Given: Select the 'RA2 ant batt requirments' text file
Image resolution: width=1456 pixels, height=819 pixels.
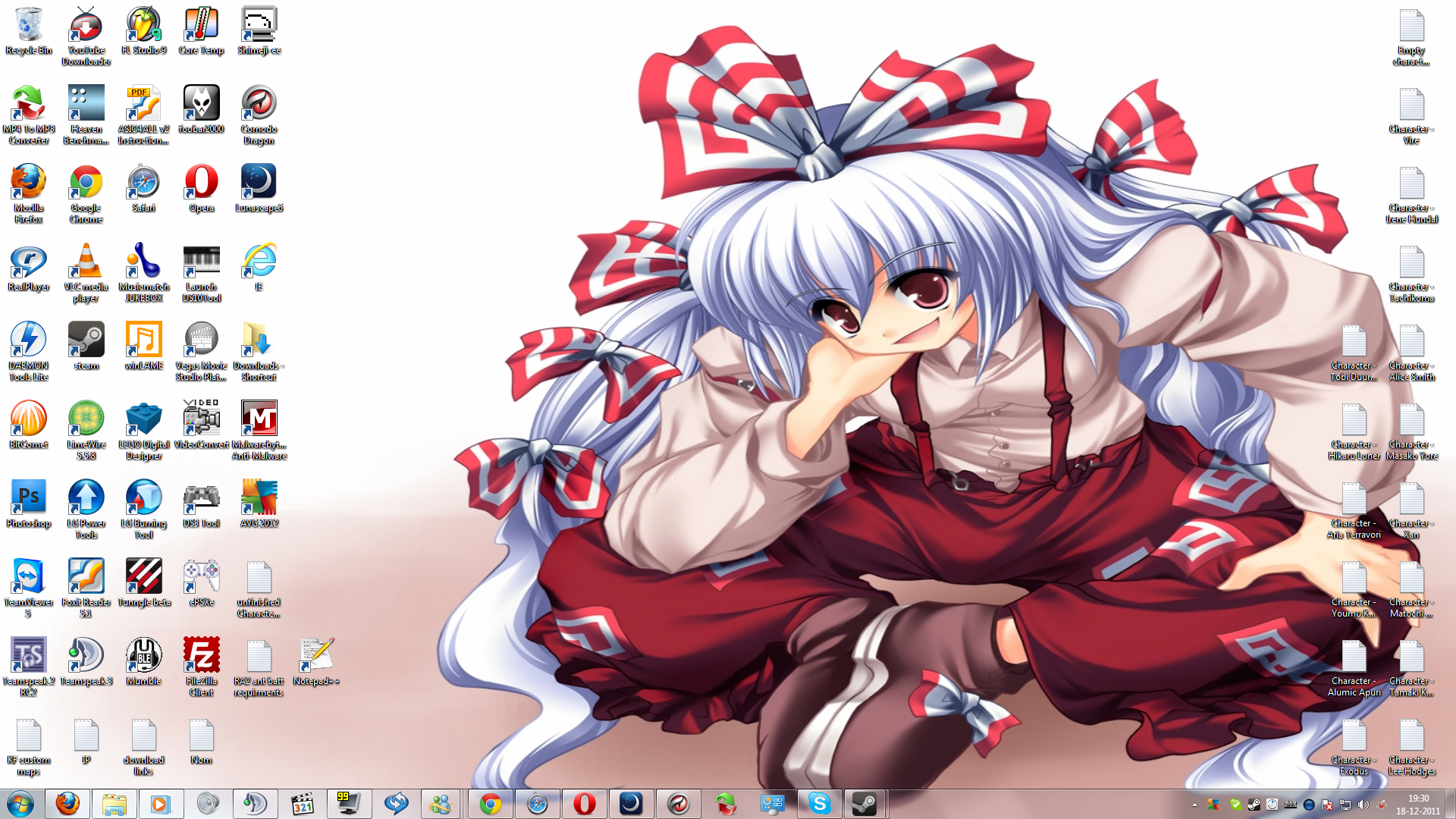Looking at the screenshot, I should pyautogui.click(x=259, y=667).
